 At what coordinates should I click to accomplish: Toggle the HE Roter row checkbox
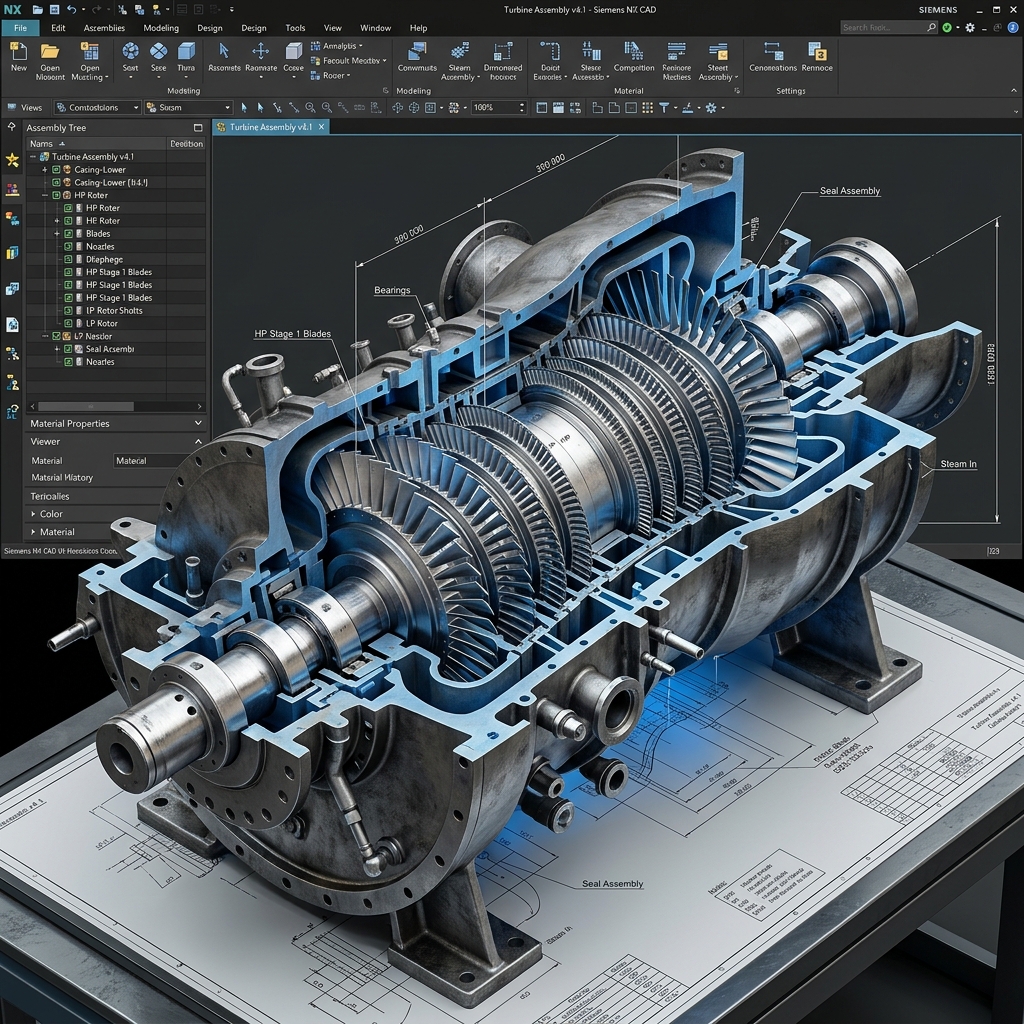click(x=68, y=221)
